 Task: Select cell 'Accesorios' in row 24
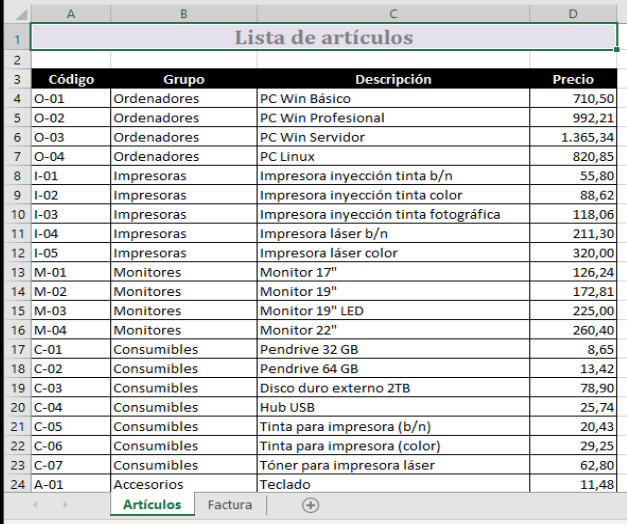[184, 484]
